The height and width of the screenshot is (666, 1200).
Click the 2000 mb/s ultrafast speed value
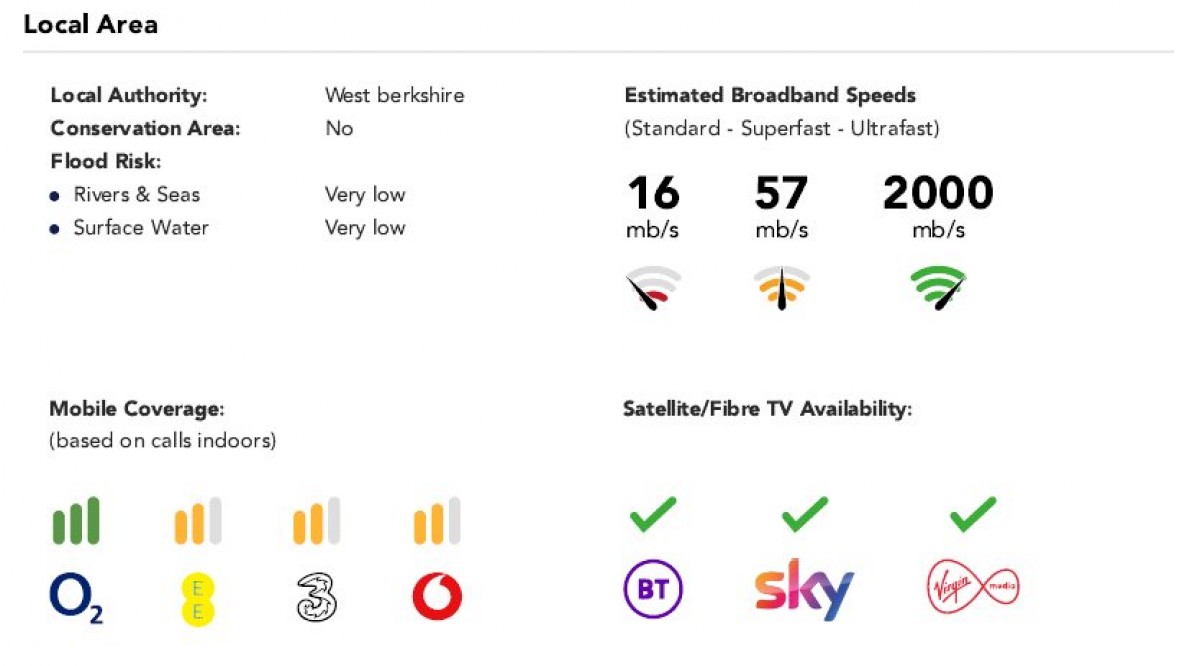938,193
